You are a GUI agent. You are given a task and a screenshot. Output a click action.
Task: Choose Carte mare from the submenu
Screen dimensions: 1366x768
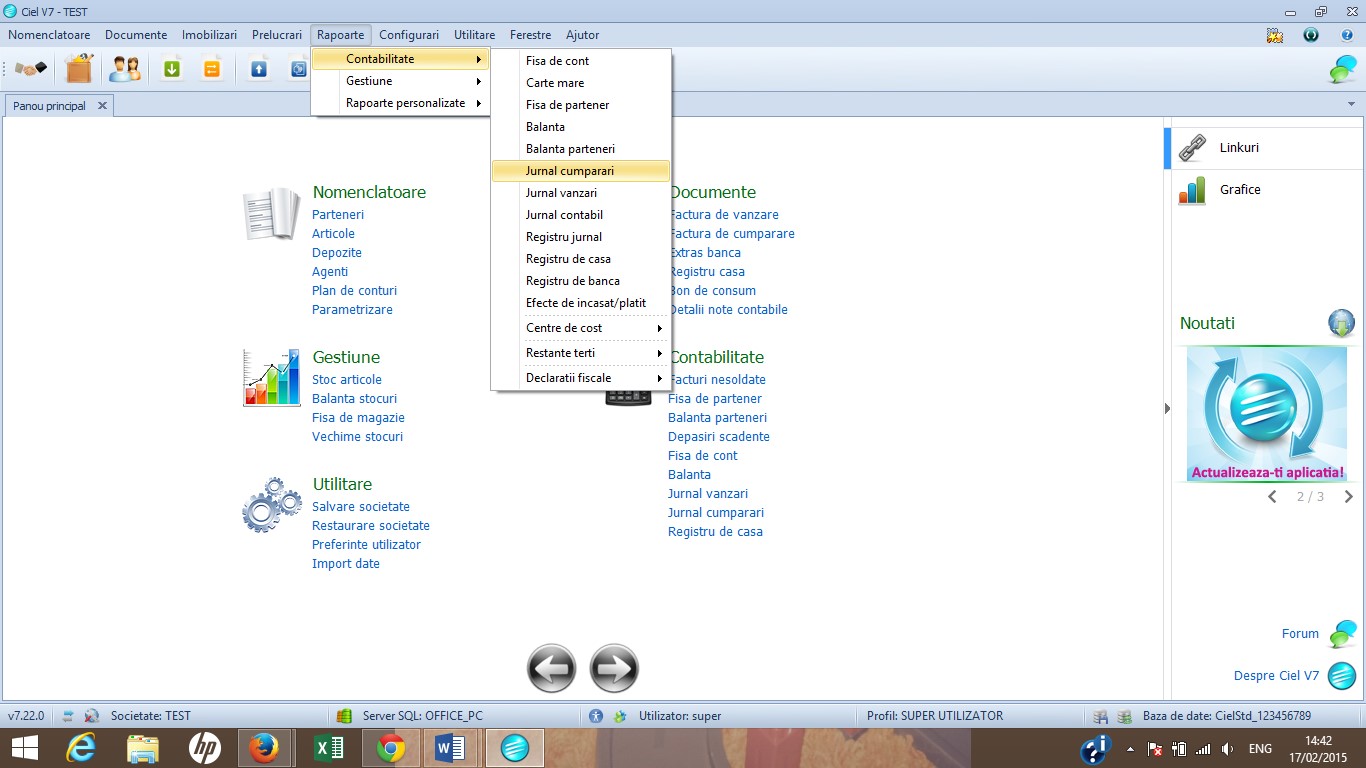[581, 83]
